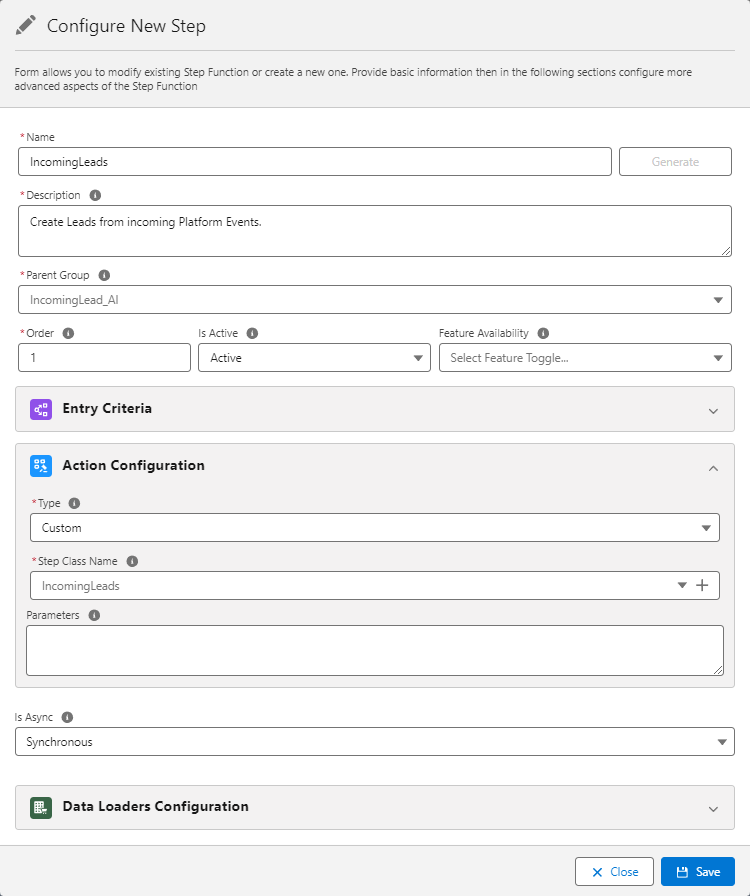Expand the Entry Criteria section

[x=713, y=410]
